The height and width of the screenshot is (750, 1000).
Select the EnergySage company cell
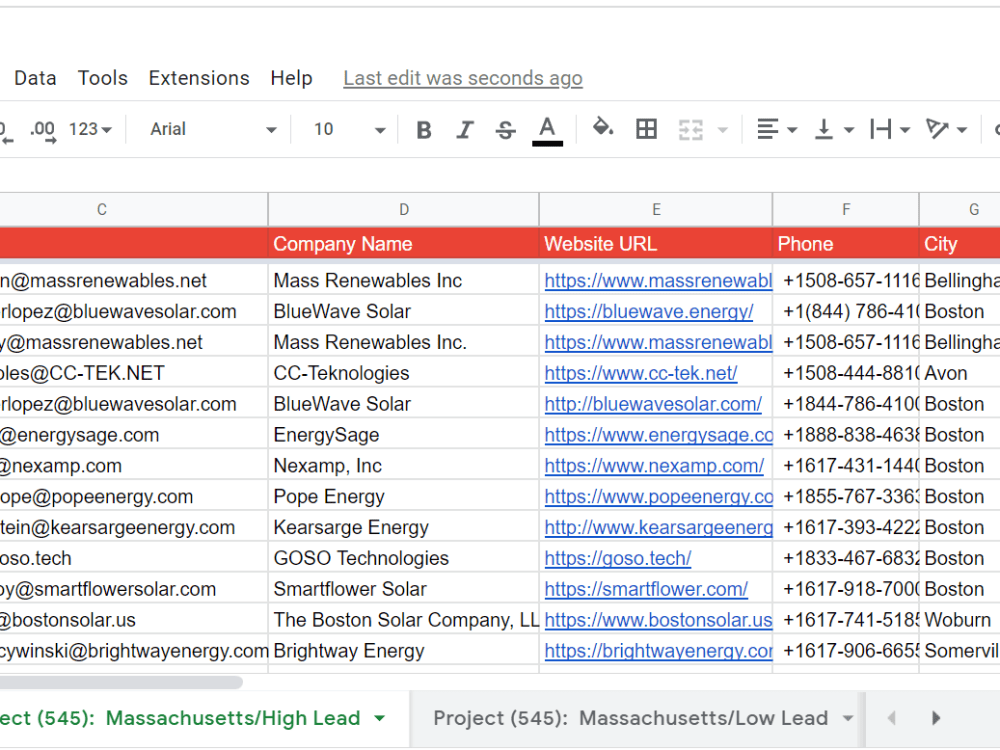[x=404, y=435]
